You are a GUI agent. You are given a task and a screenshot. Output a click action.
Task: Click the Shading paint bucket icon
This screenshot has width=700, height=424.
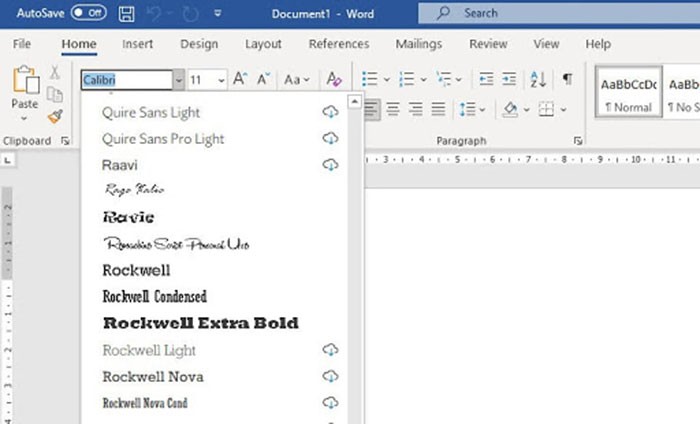click(510, 109)
